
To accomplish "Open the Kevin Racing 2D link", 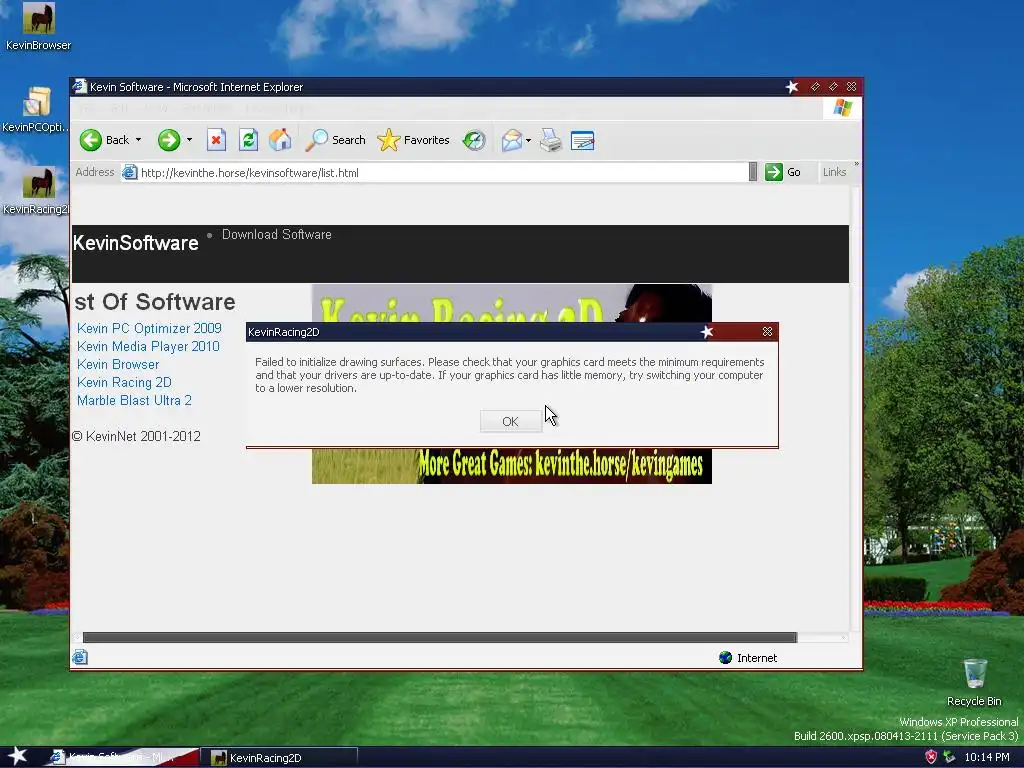I will click(x=124, y=383).
